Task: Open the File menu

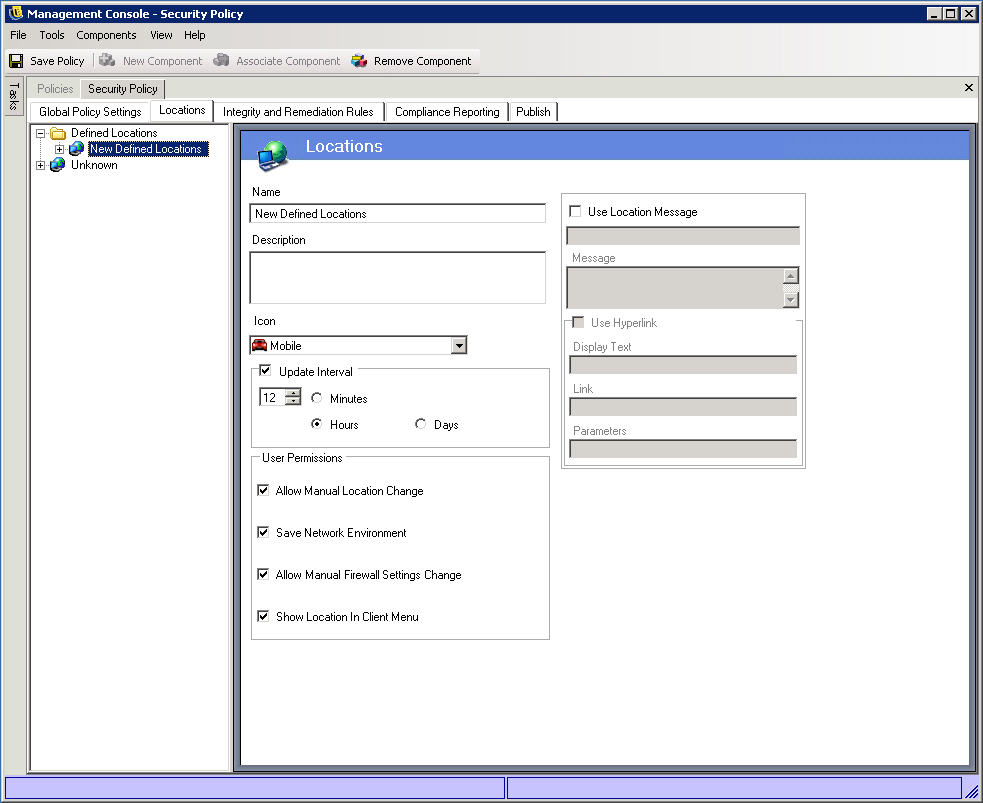Action: (18, 35)
